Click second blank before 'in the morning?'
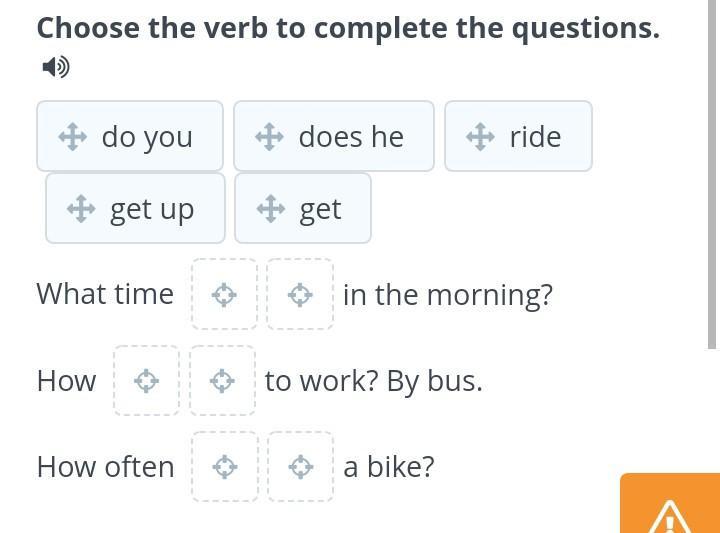 (300, 294)
